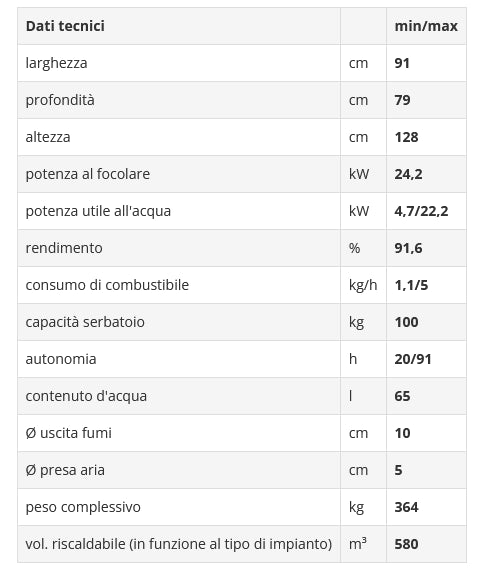The height and width of the screenshot is (582, 501).
Task: Select the rendimento value 91,6
Action: 408,248
